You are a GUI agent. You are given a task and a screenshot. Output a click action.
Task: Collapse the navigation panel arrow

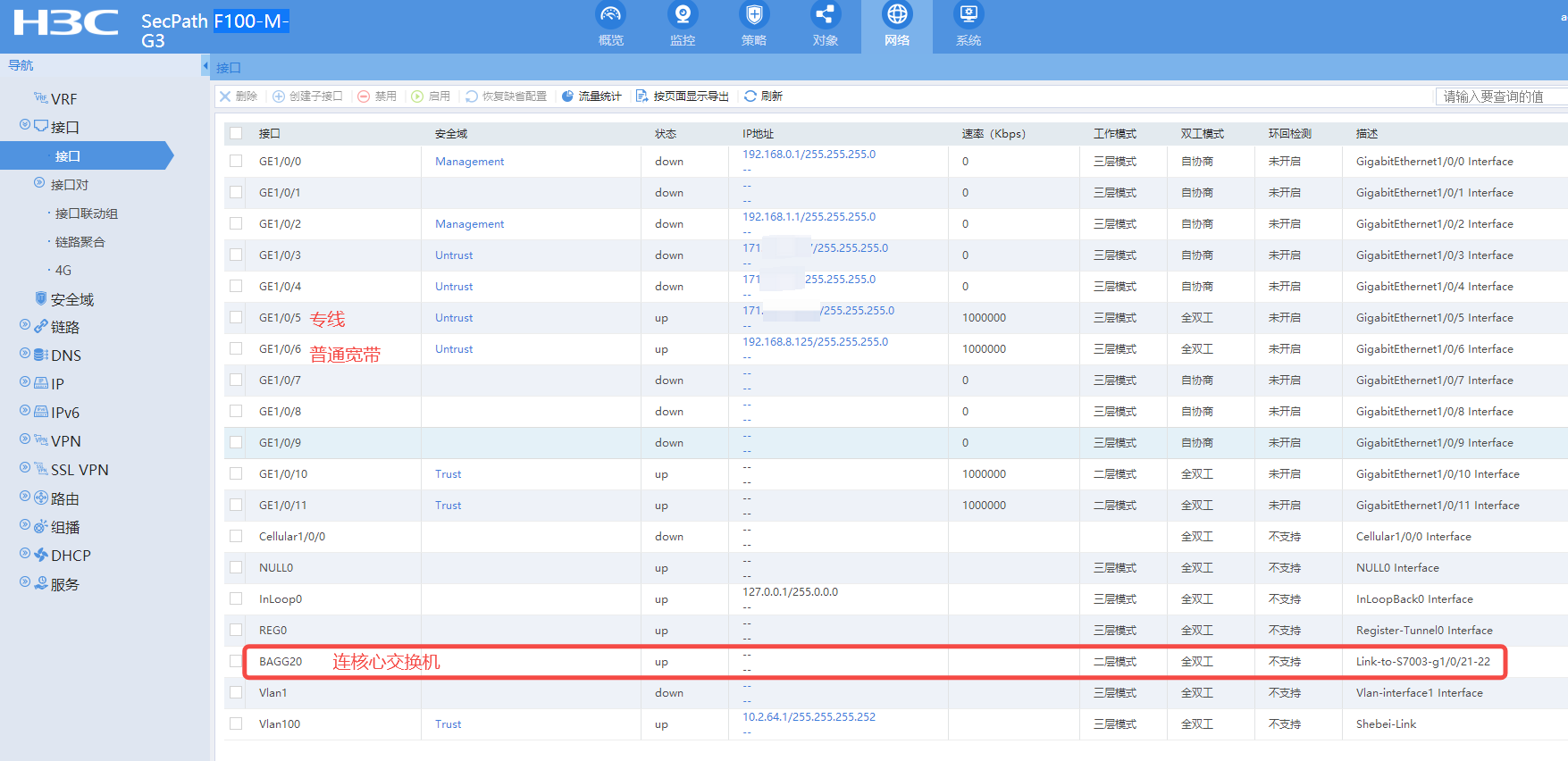[205, 66]
